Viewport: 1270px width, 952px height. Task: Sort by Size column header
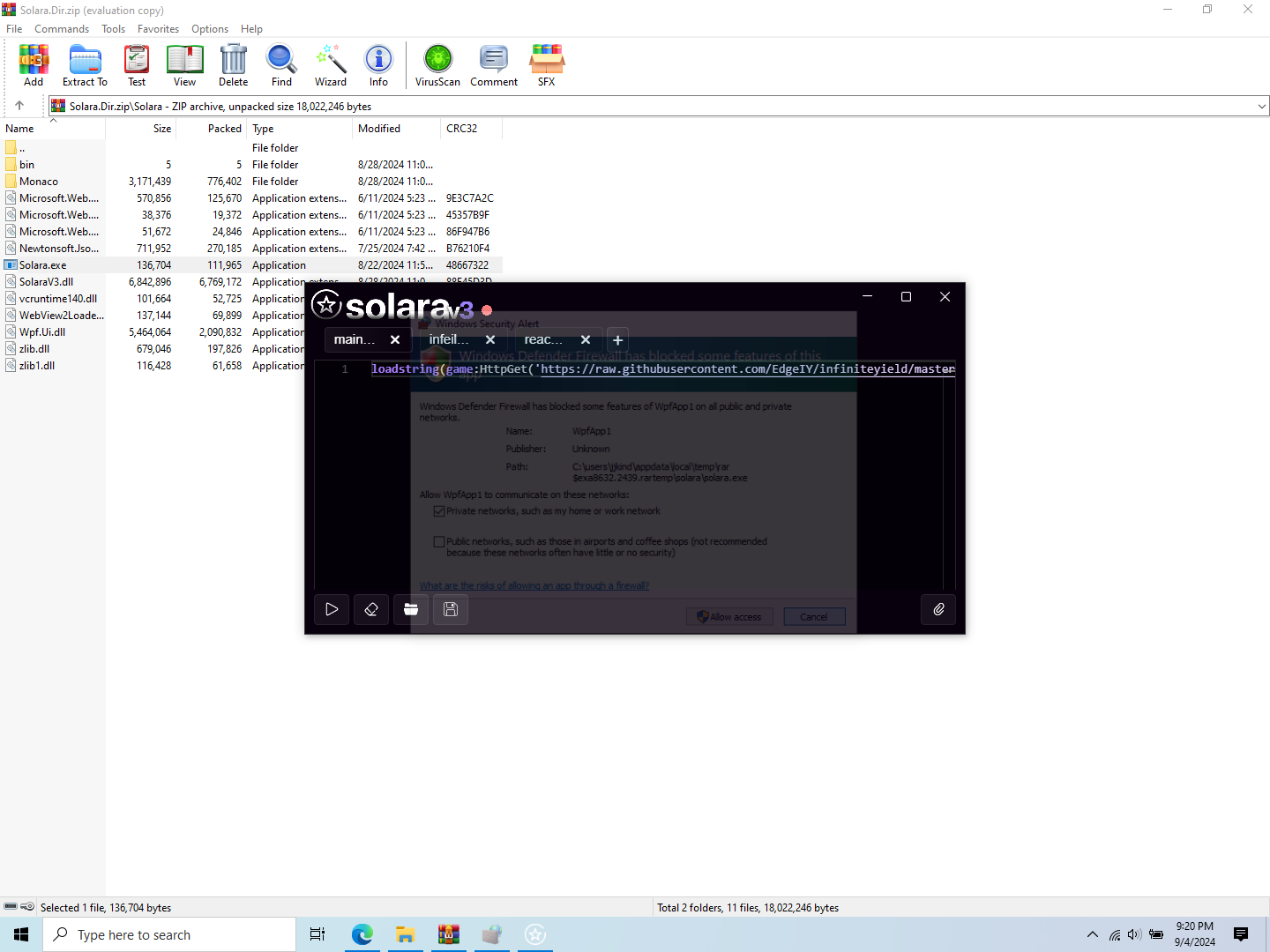(141, 129)
